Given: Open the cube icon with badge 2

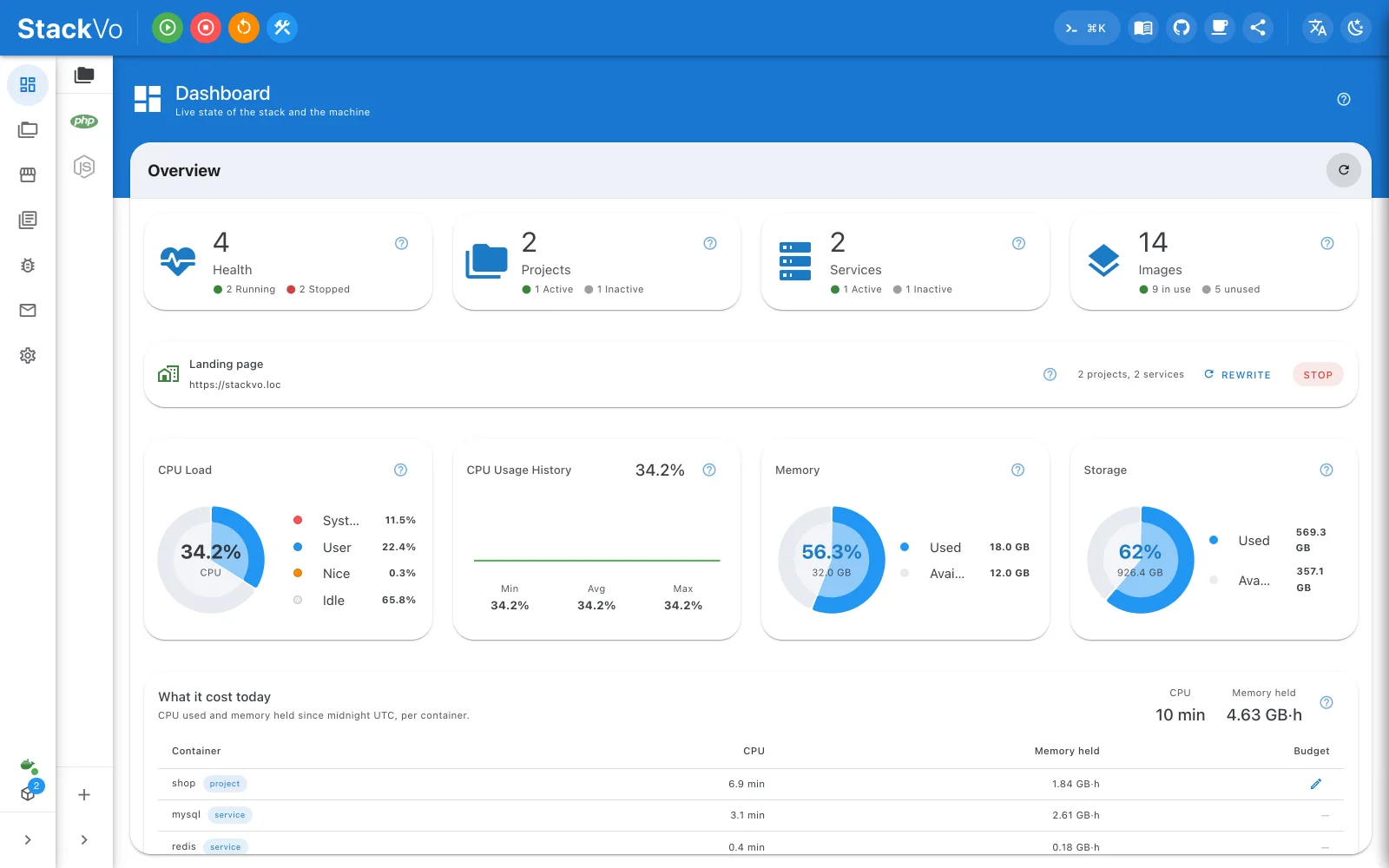Looking at the screenshot, I should click(30, 792).
